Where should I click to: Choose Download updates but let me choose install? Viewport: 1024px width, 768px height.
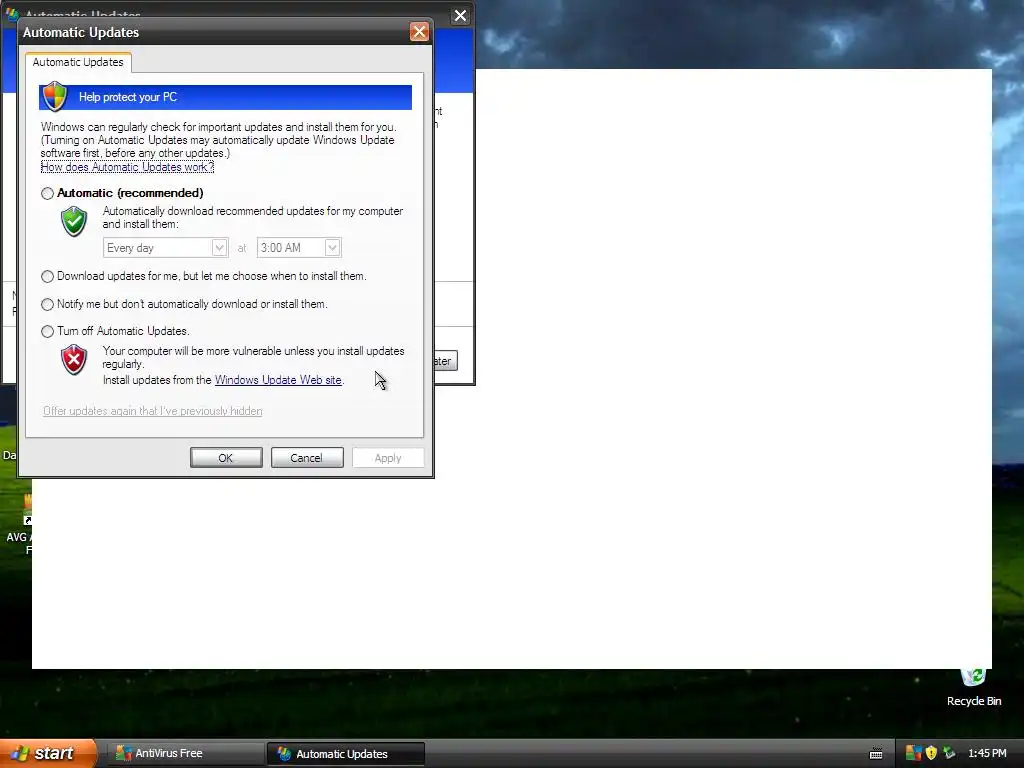click(x=47, y=276)
